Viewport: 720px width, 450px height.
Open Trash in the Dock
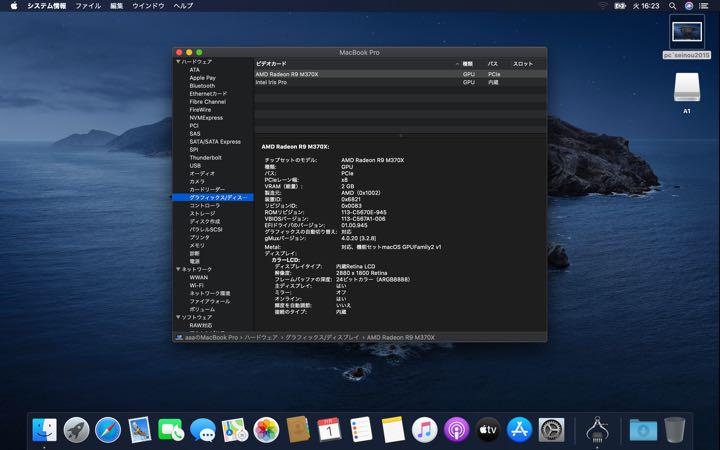click(x=674, y=430)
